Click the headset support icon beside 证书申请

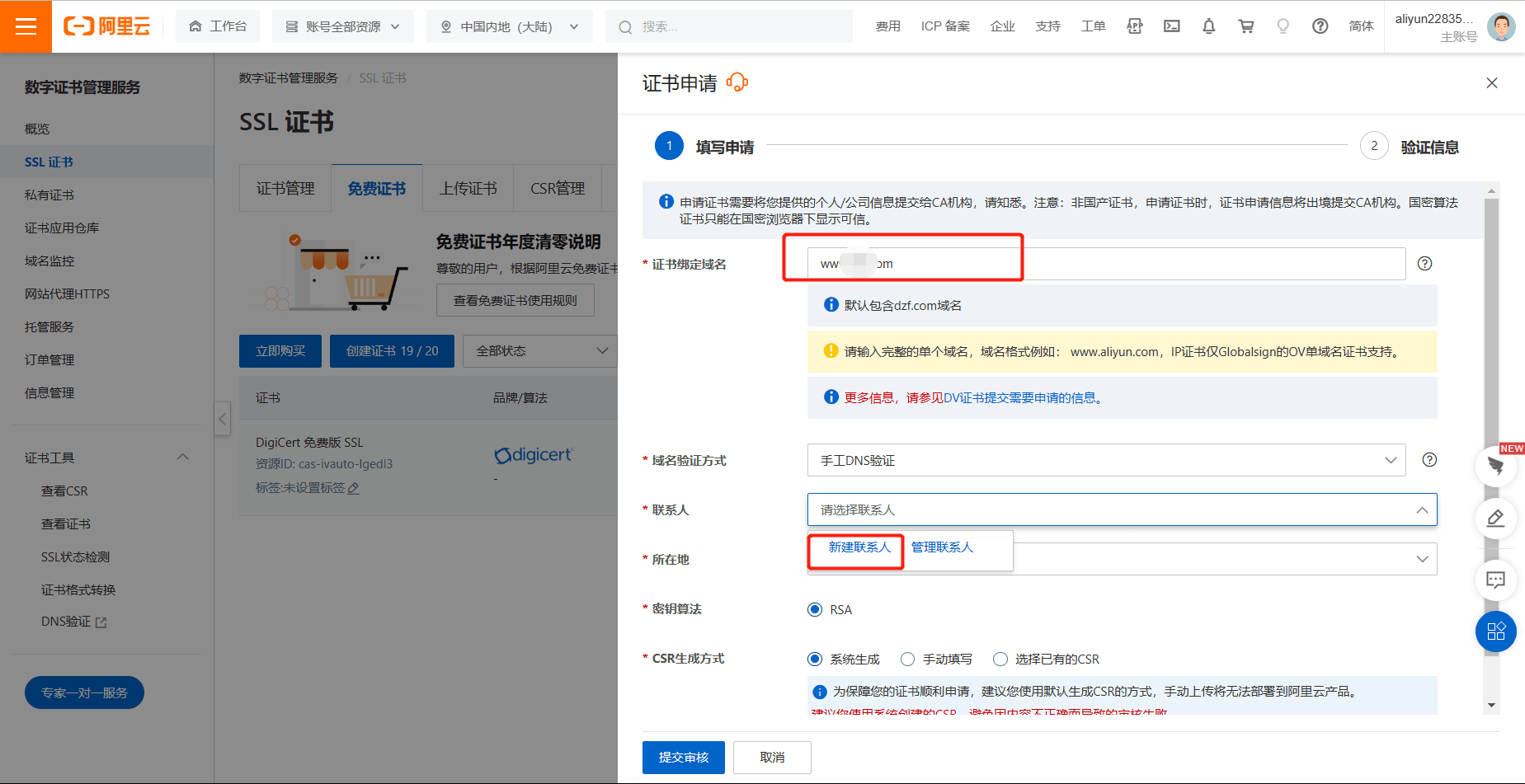point(737,82)
